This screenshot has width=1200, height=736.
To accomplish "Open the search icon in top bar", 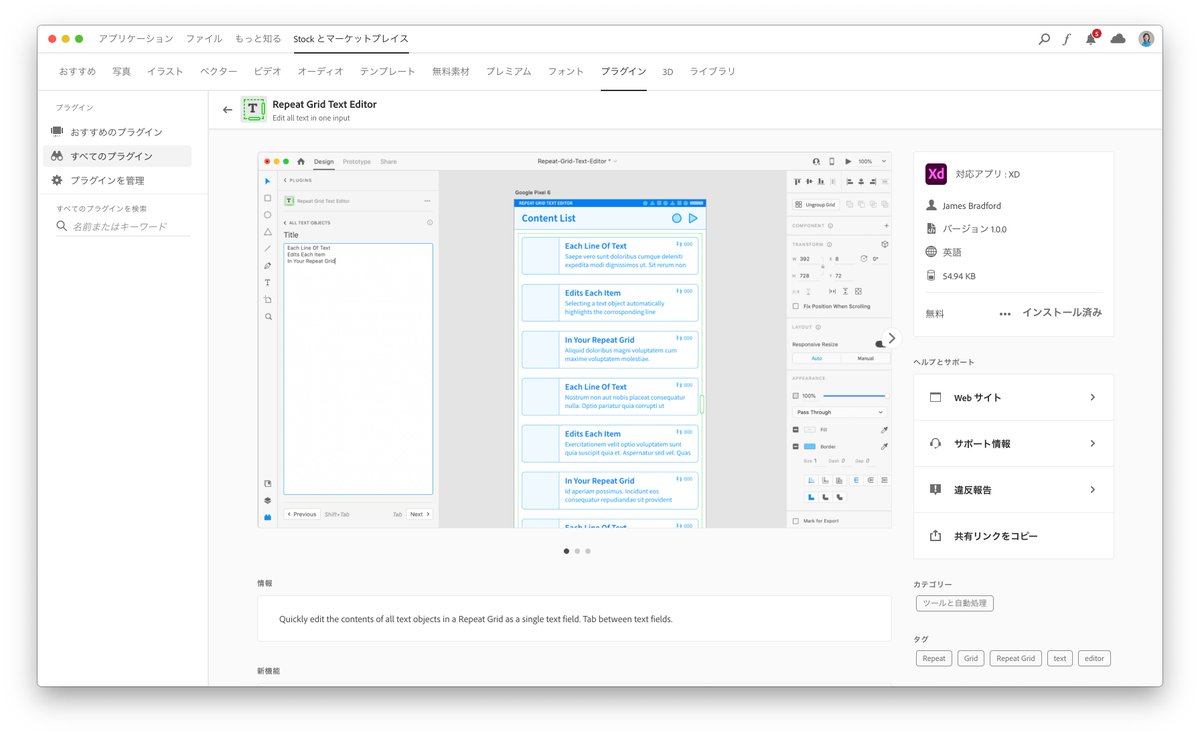I will pyautogui.click(x=1044, y=39).
